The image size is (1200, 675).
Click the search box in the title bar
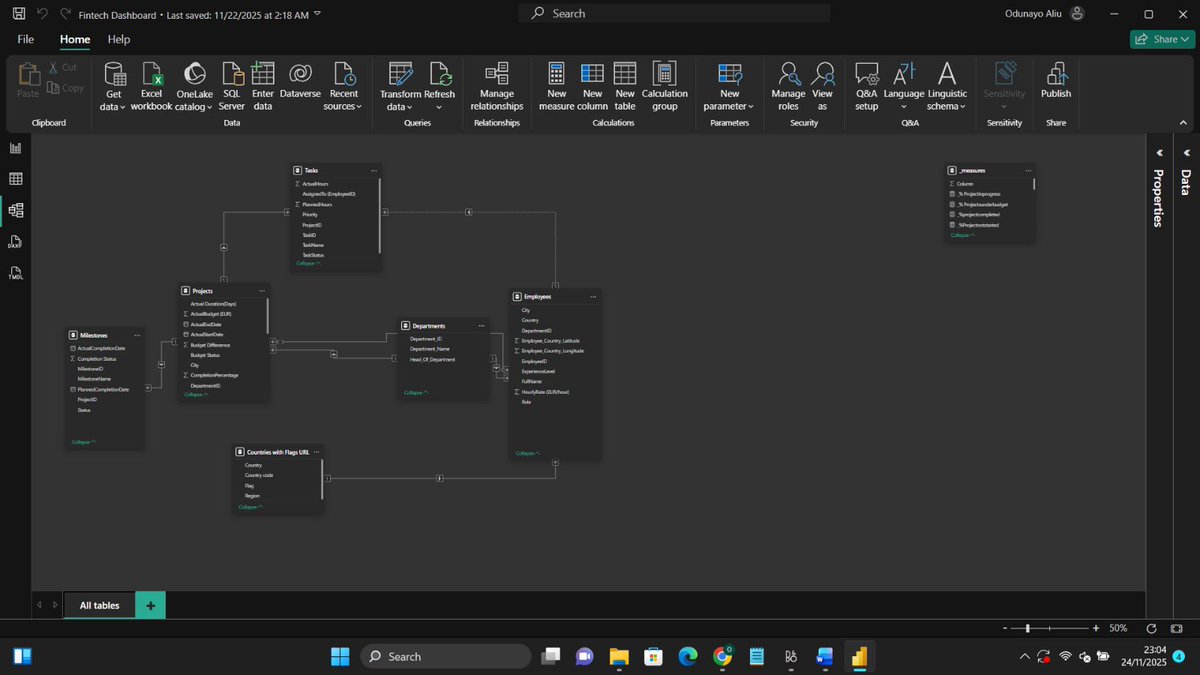click(x=675, y=13)
